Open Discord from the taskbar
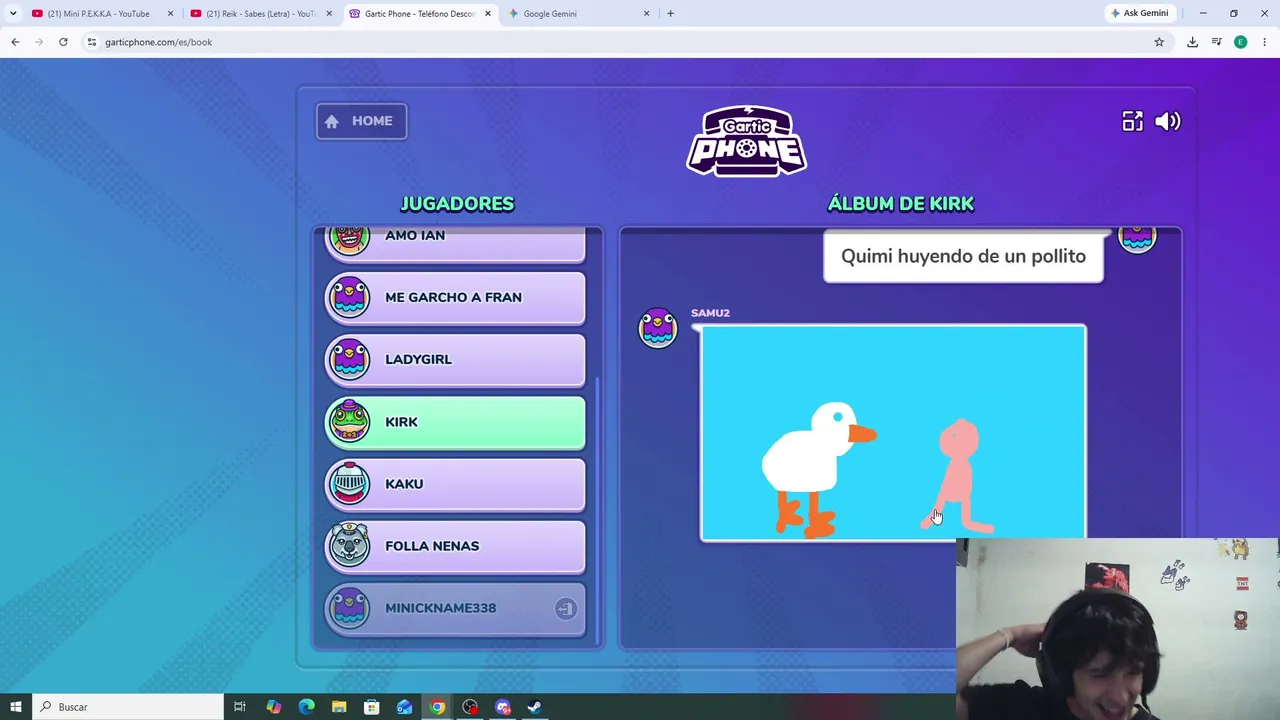 click(x=502, y=707)
